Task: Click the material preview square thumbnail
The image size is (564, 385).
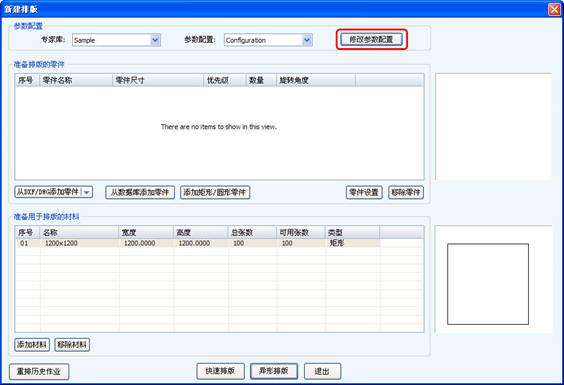Action: click(488, 284)
